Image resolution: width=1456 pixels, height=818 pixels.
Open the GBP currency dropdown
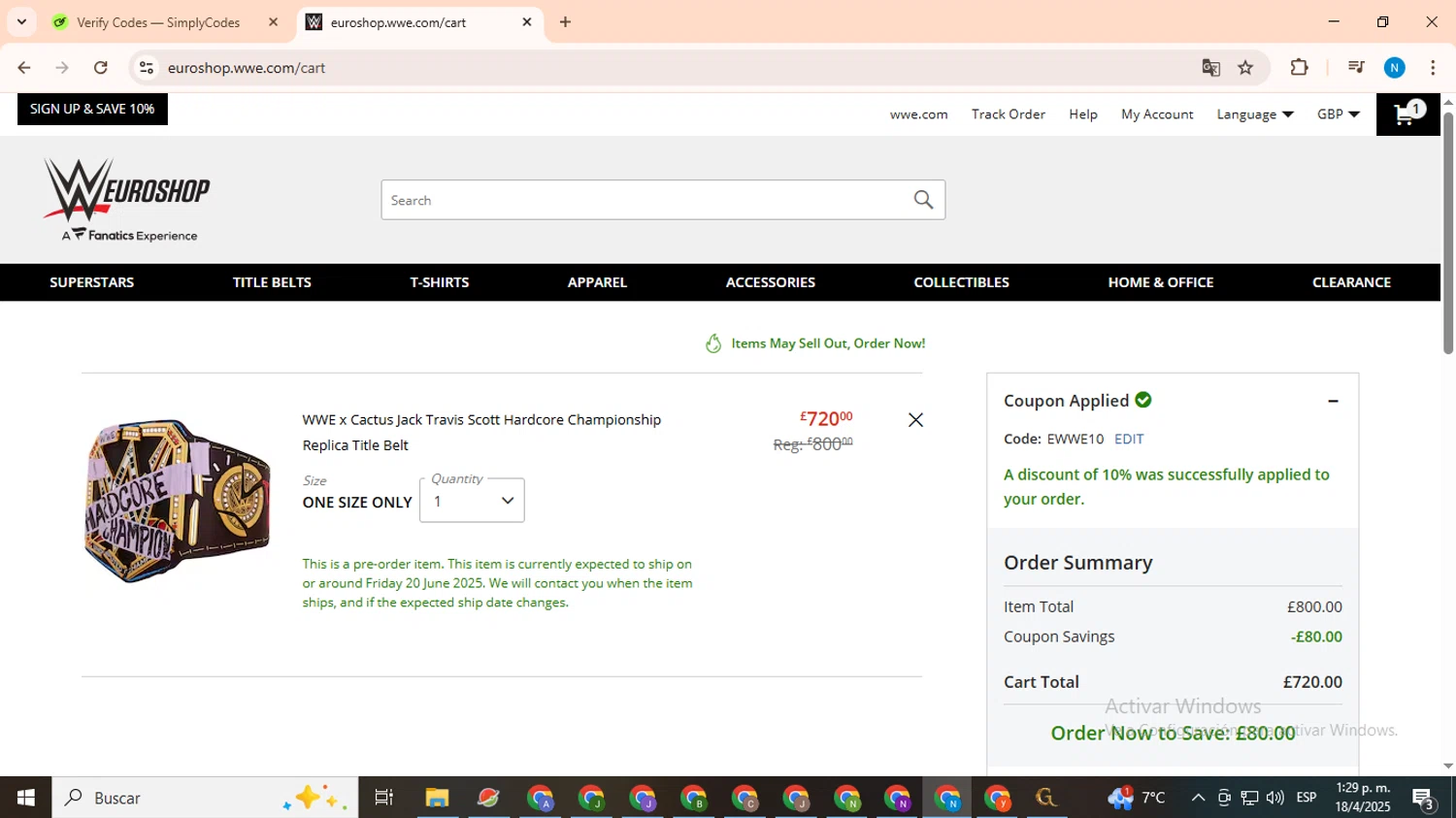1338,115
